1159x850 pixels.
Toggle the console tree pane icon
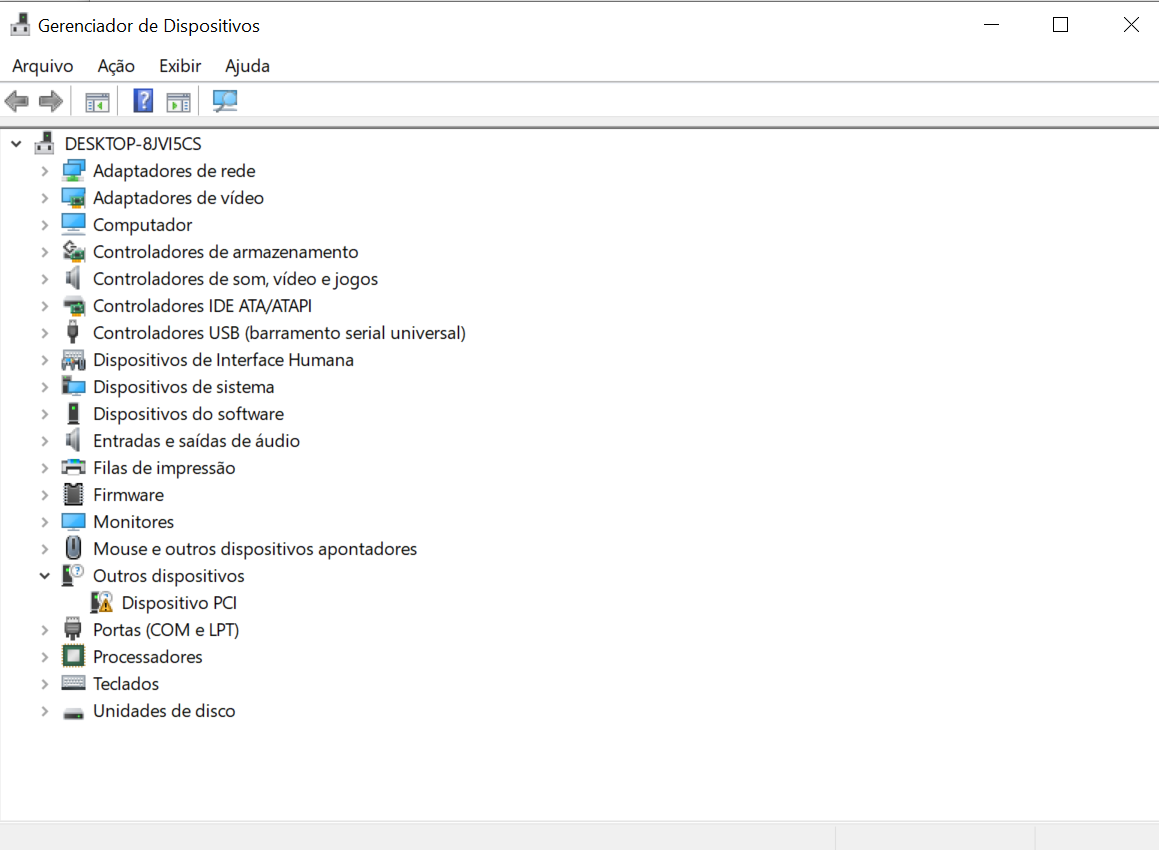[97, 101]
